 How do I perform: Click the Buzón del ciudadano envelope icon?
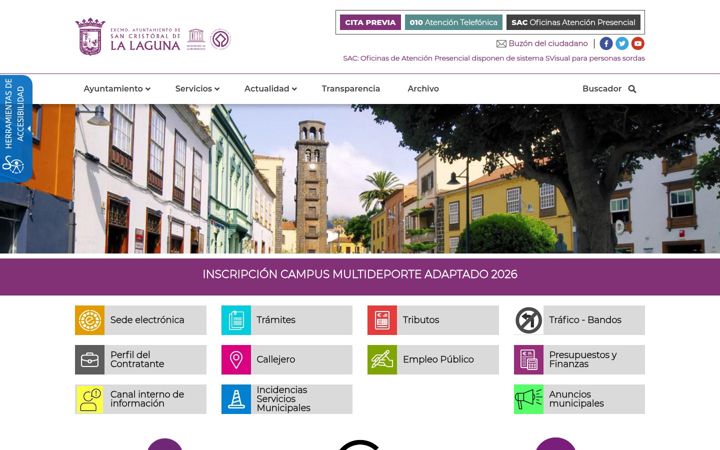(x=501, y=44)
